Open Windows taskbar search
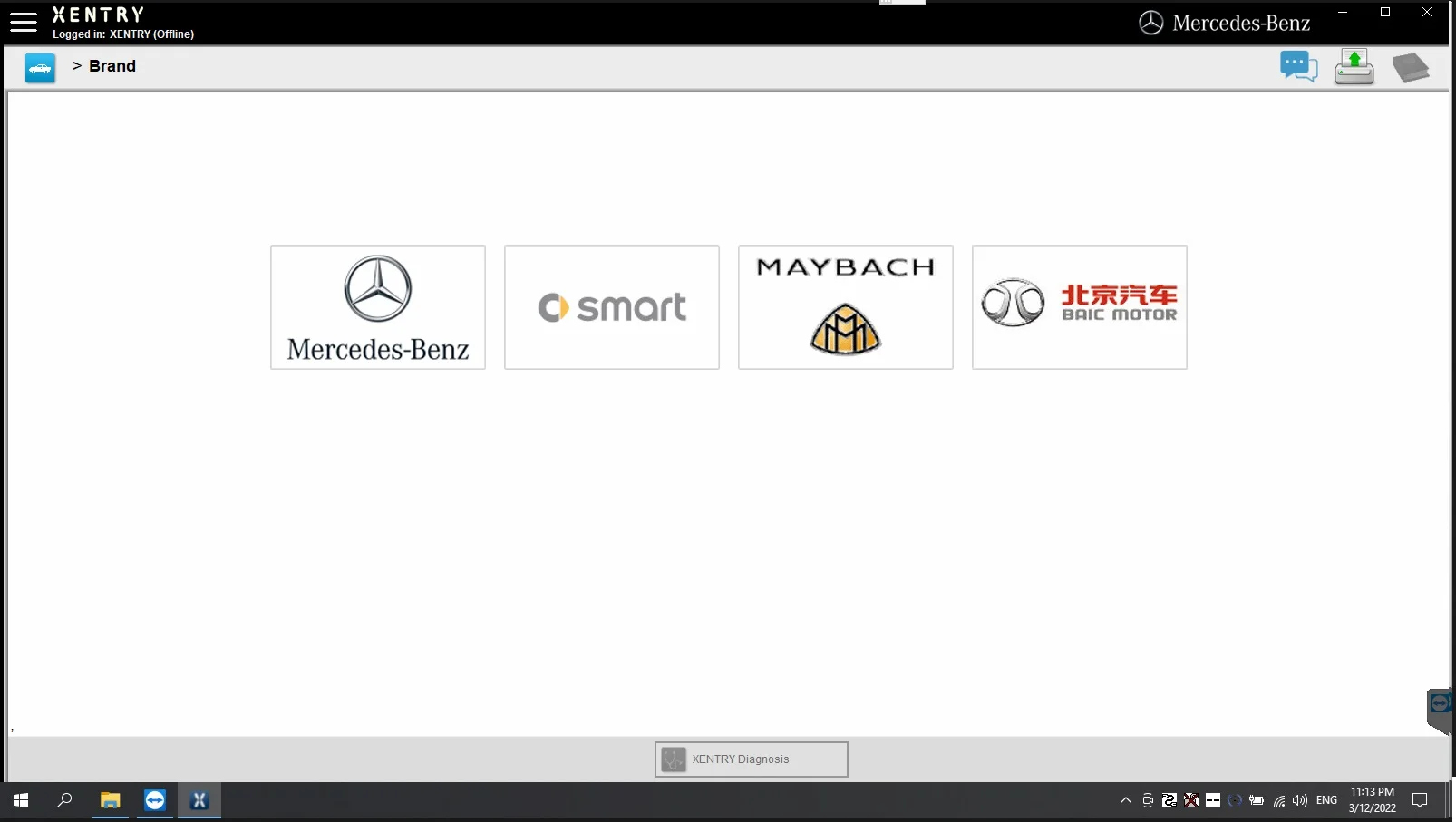Image resolution: width=1456 pixels, height=822 pixels. click(64, 800)
